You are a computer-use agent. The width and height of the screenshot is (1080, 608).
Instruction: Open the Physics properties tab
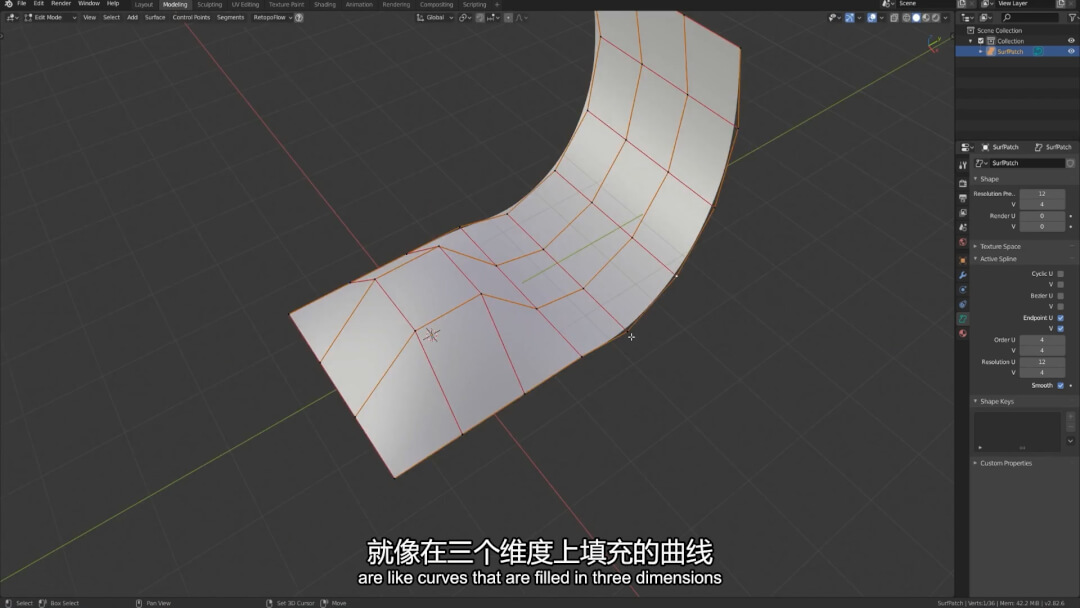pos(963,289)
